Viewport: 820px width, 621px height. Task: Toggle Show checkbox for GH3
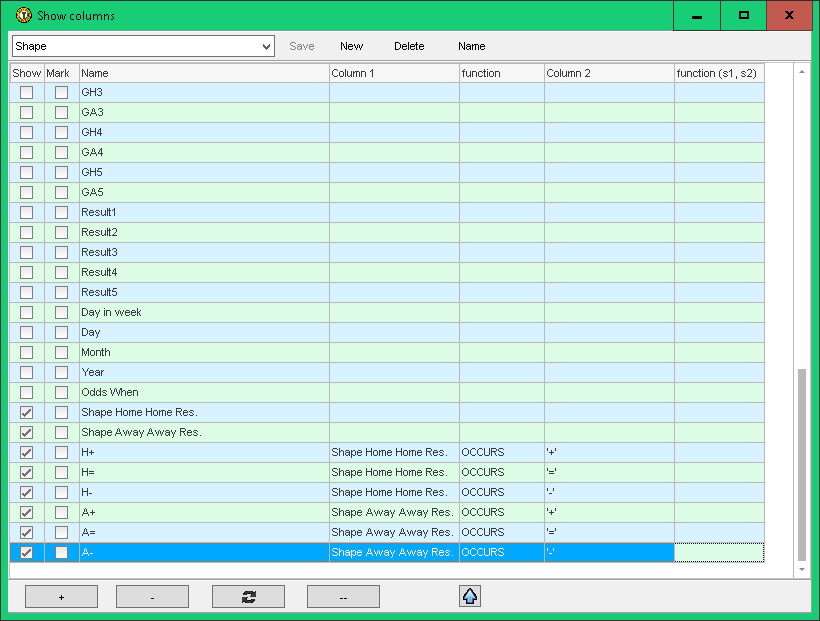pyautogui.click(x=27, y=93)
